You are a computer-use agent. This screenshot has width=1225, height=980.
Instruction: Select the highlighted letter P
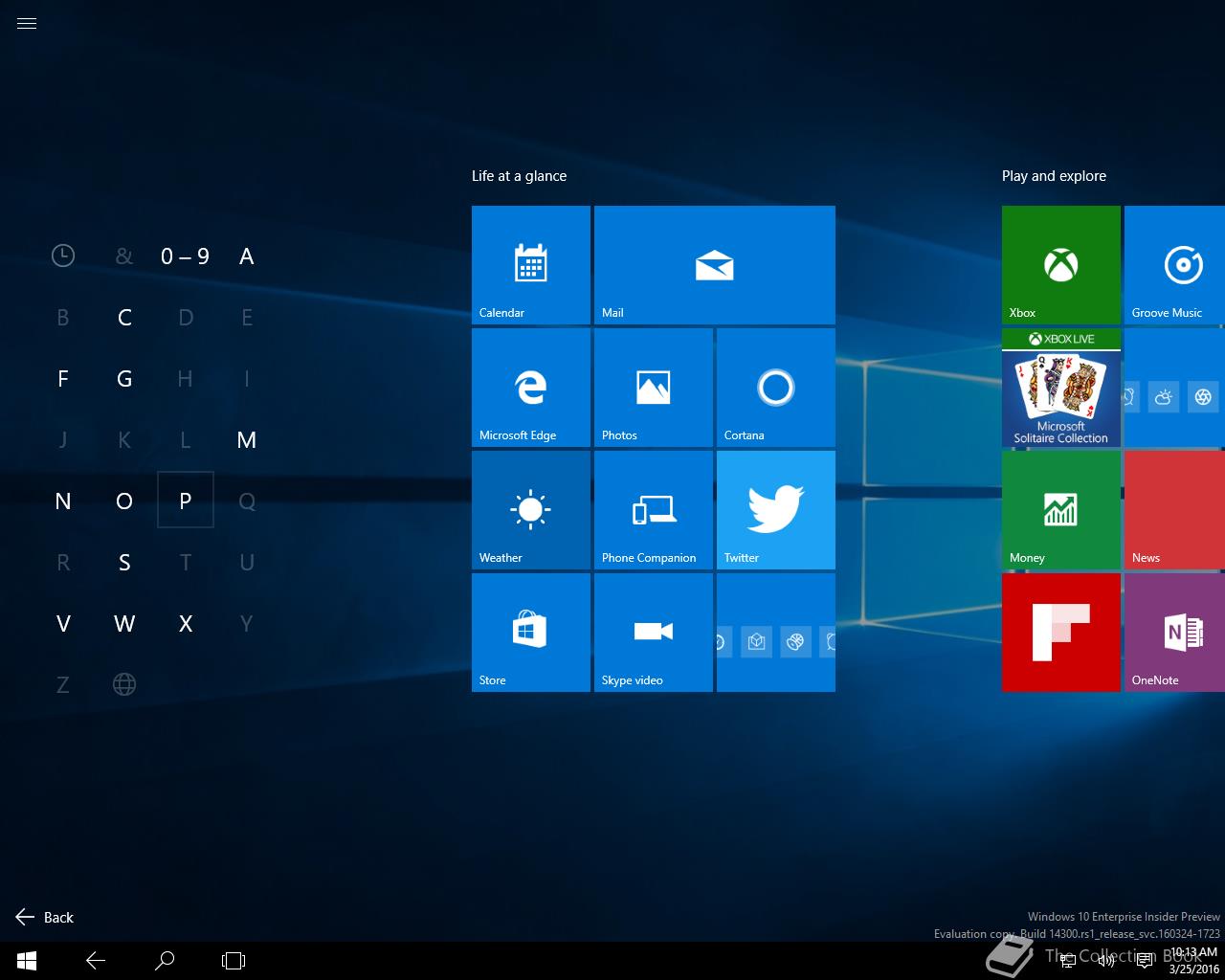click(x=186, y=501)
